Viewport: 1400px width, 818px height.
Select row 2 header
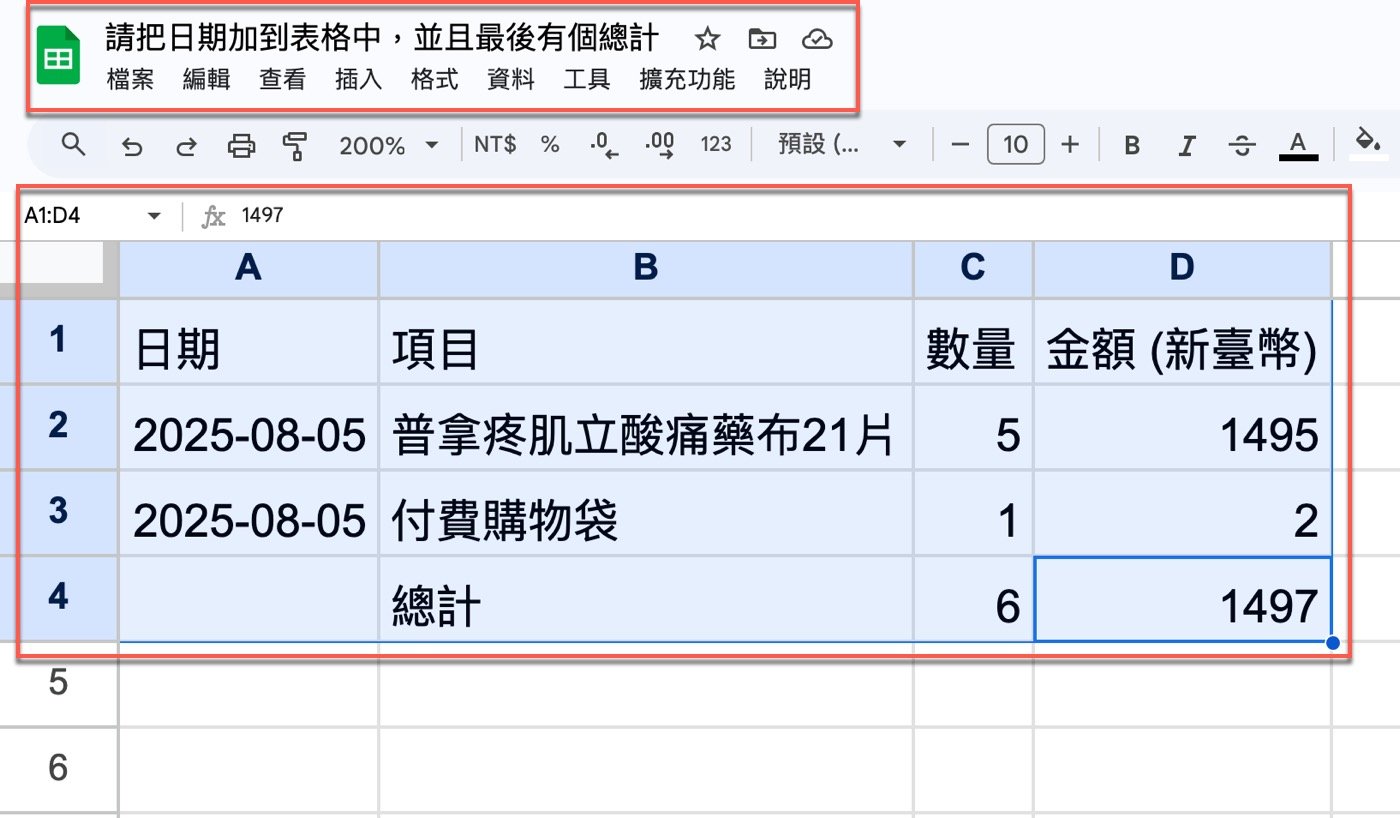click(x=58, y=426)
